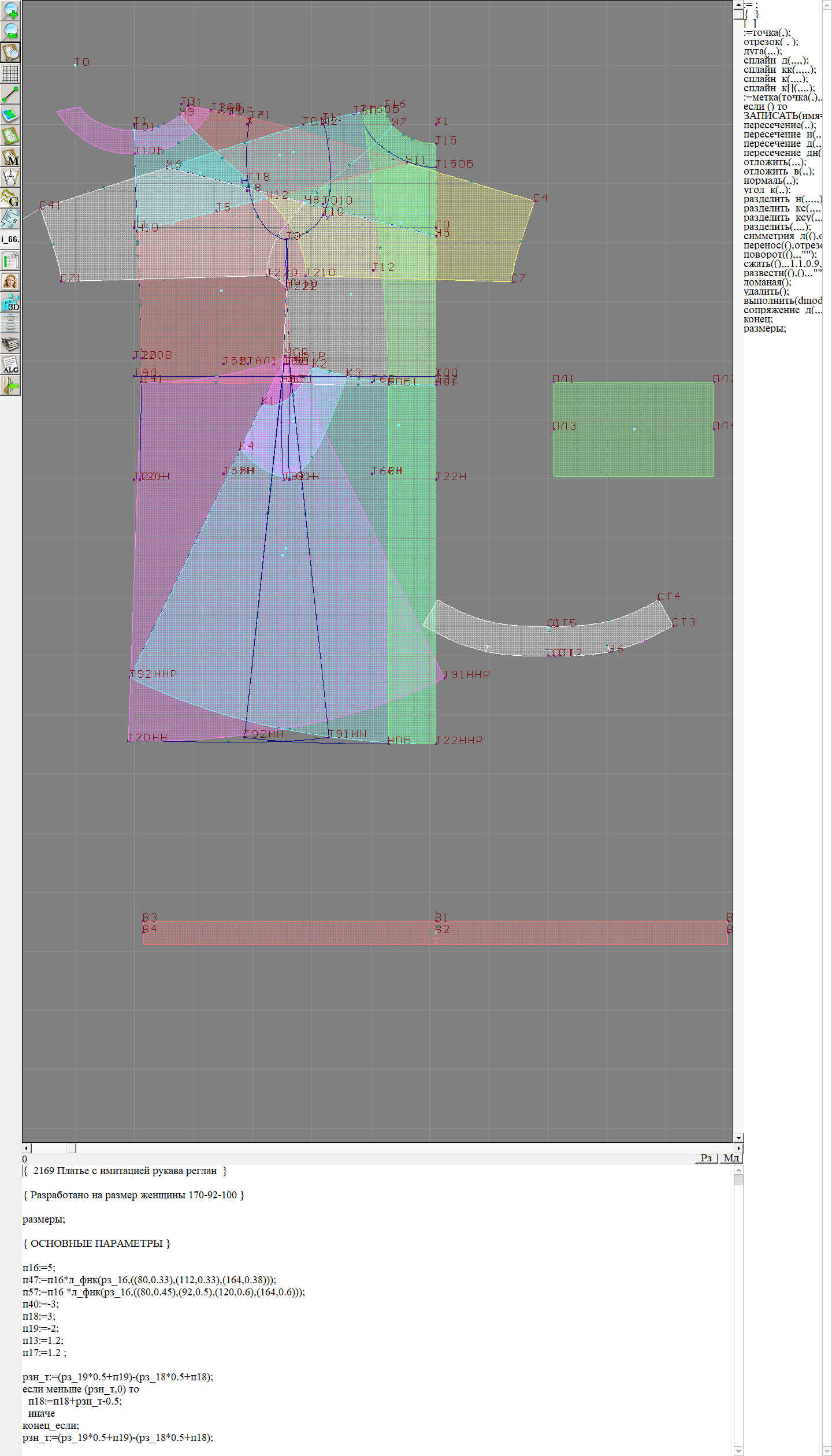The width and height of the screenshot is (832, 1456).
Task: Open the ALG algorithm icon
Action: [x=10, y=365]
